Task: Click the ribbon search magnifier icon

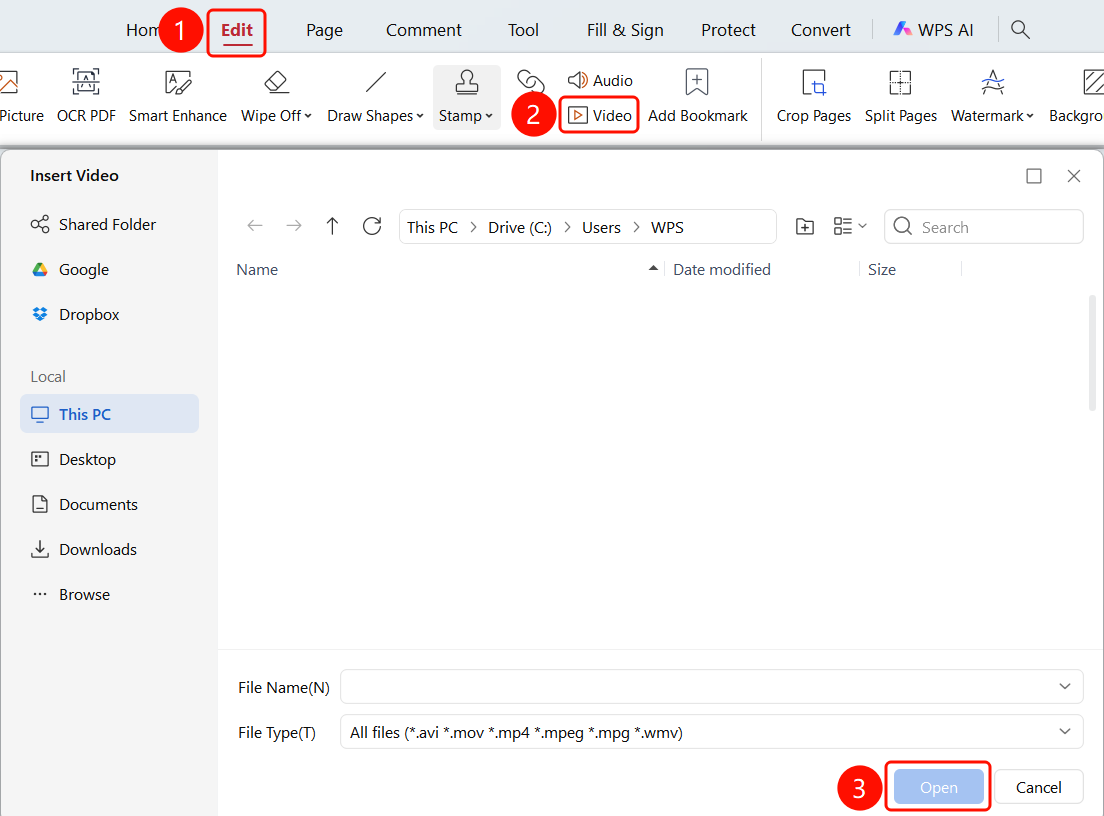Action: [1020, 30]
